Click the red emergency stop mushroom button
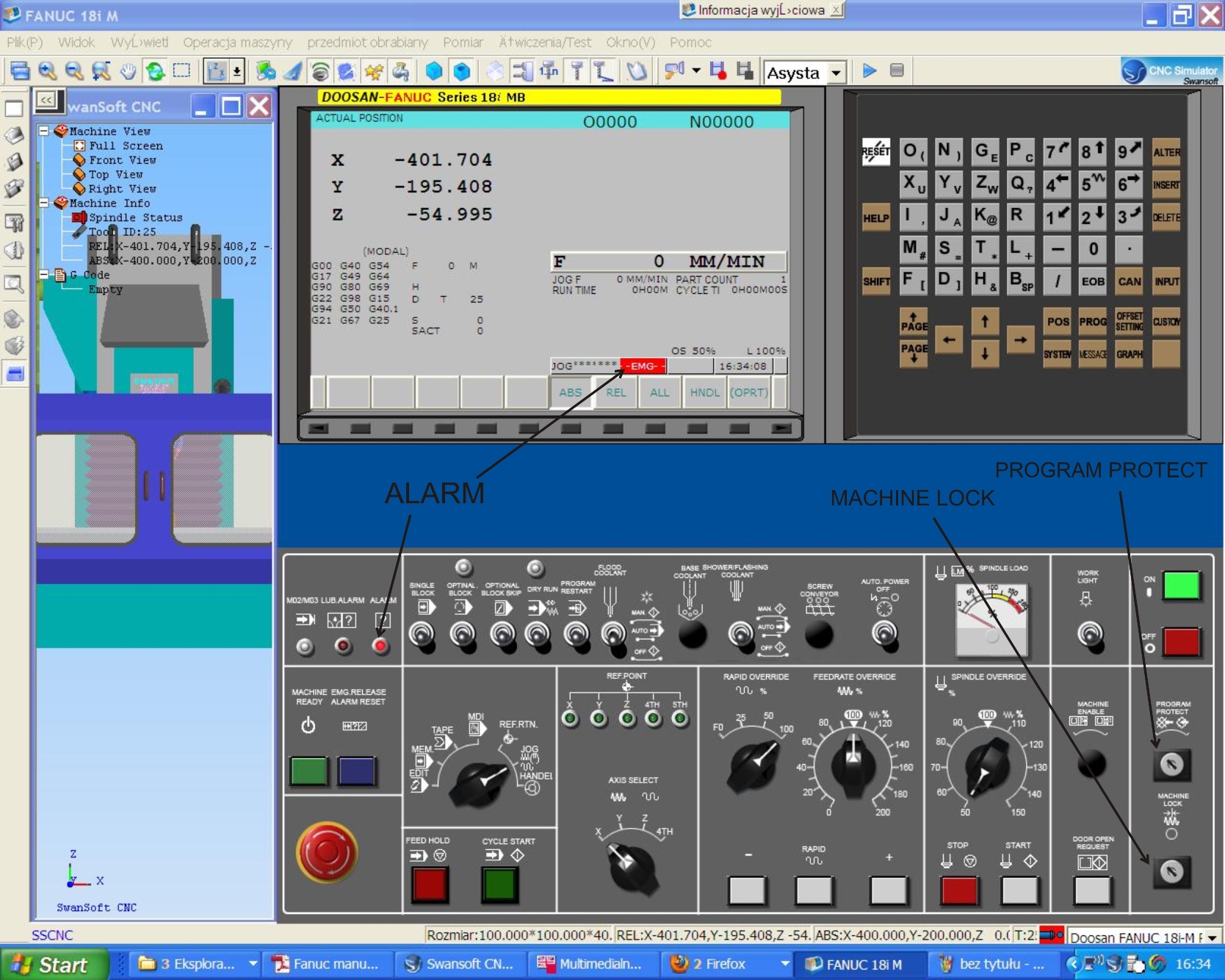The height and width of the screenshot is (980, 1225). 327,852
